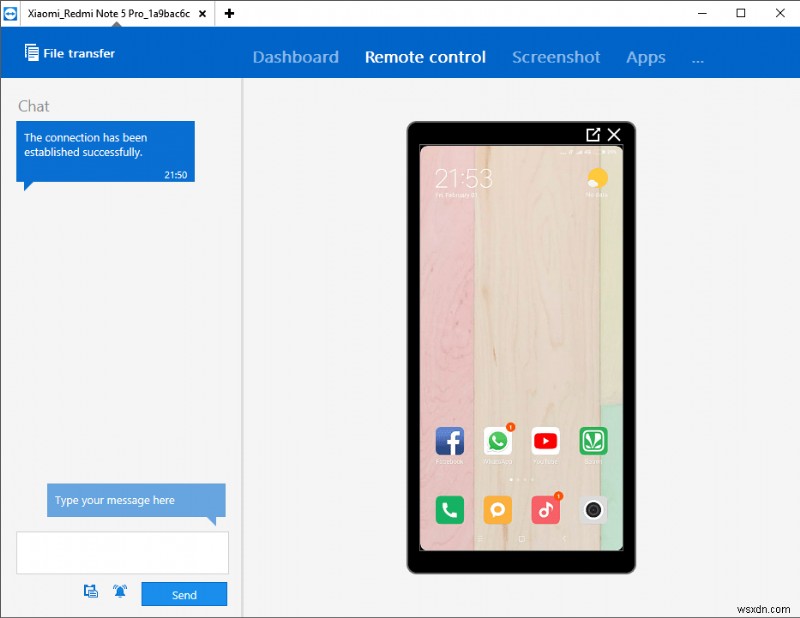
Task: Tap the phone's back navigation button
Action: click(x=564, y=539)
